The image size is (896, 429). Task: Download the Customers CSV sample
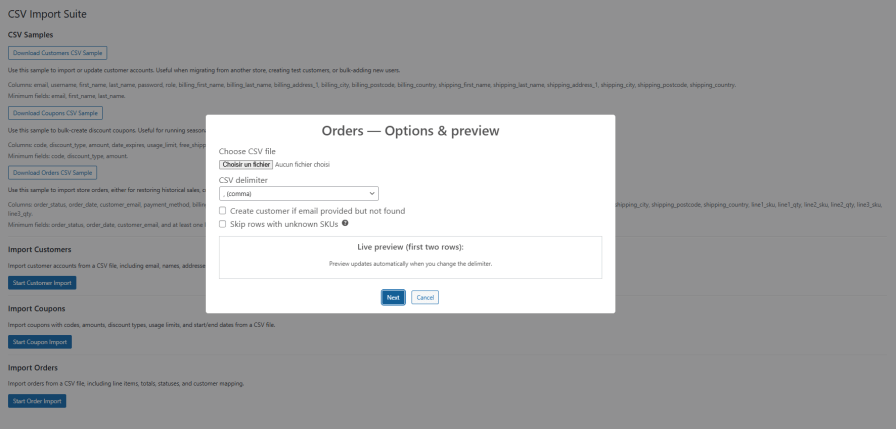click(57, 53)
